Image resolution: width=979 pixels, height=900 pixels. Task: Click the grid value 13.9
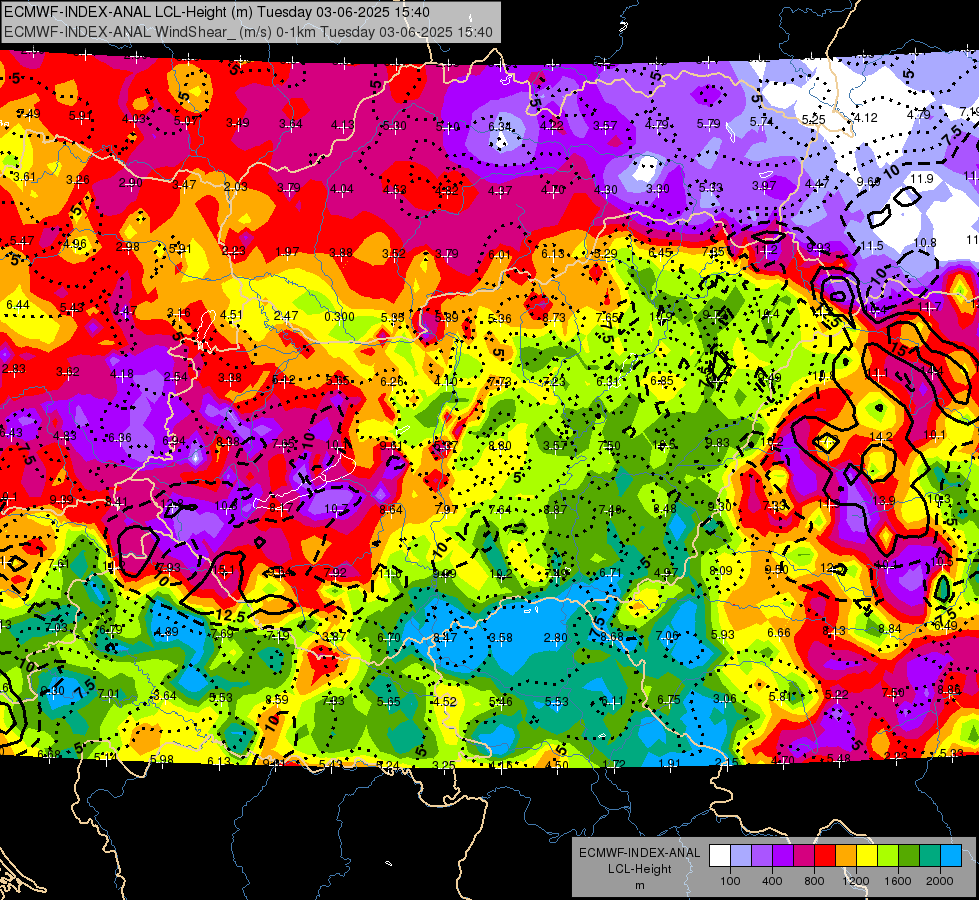pyautogui.click(x=883, y=501)
